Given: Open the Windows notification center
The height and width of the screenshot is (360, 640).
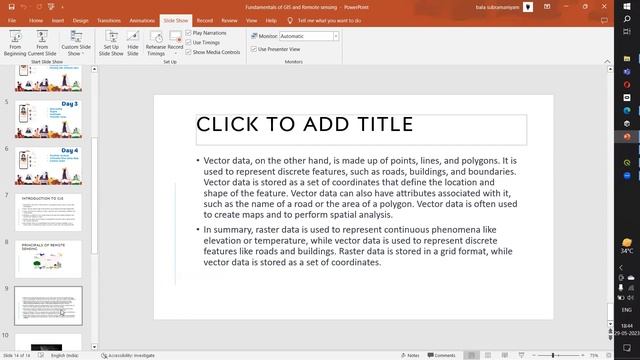Looking at the screenshot, I should 627,347.
